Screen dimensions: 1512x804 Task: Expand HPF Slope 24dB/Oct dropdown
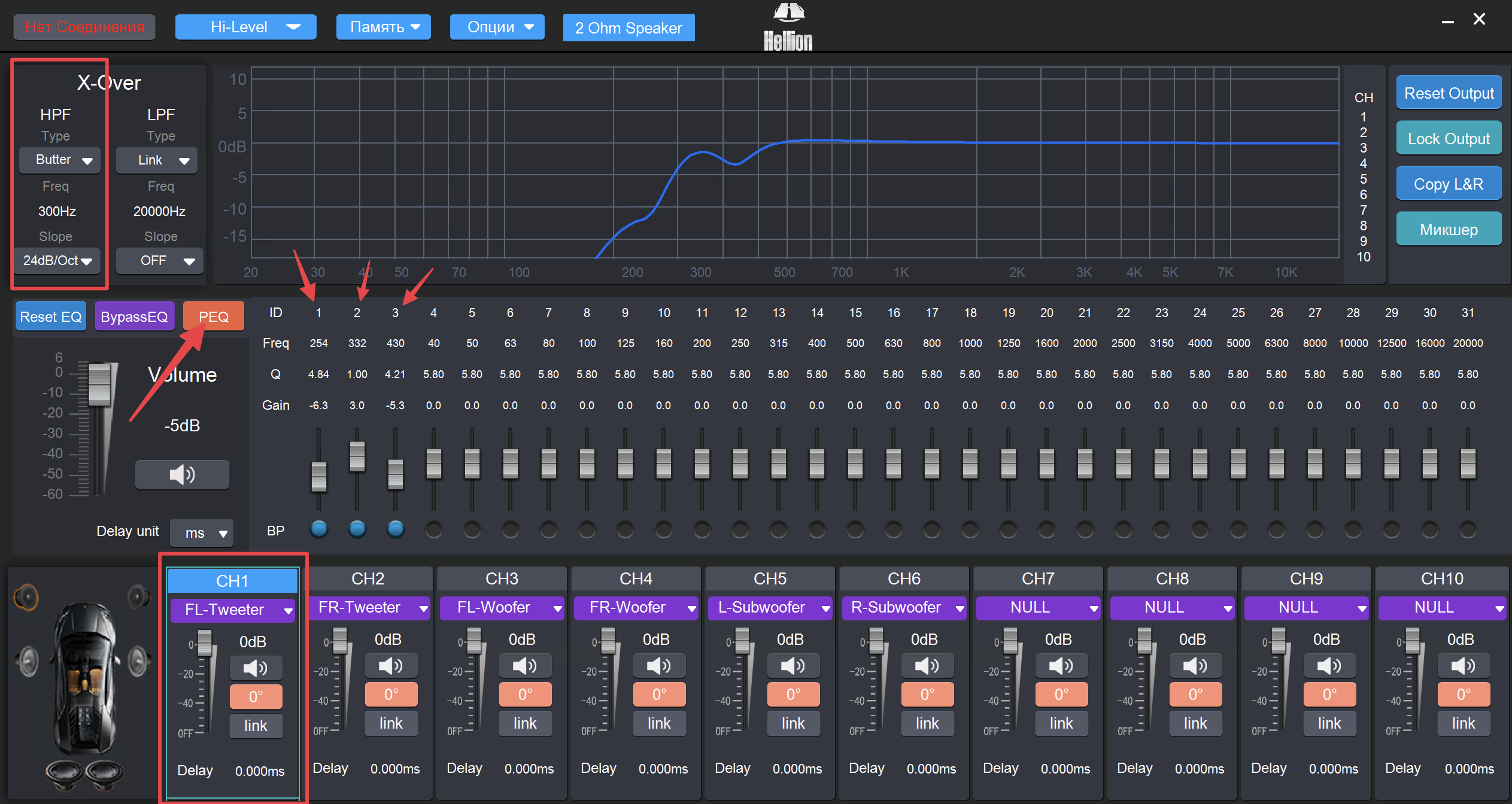point(57,261)
